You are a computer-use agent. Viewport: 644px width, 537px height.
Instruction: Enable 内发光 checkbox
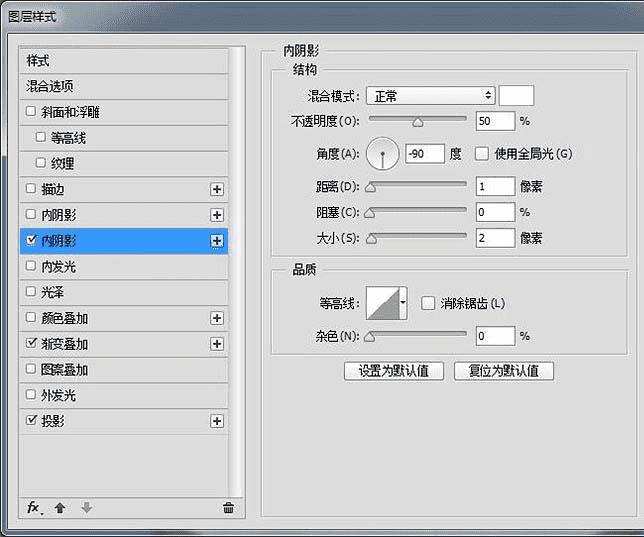(31, 266)
